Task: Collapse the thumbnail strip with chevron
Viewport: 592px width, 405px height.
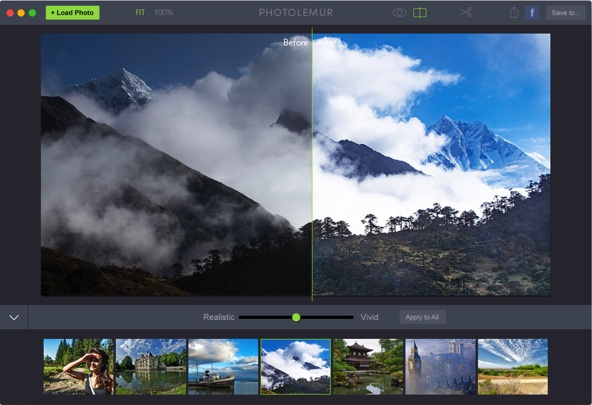Action: coord(14,317)
